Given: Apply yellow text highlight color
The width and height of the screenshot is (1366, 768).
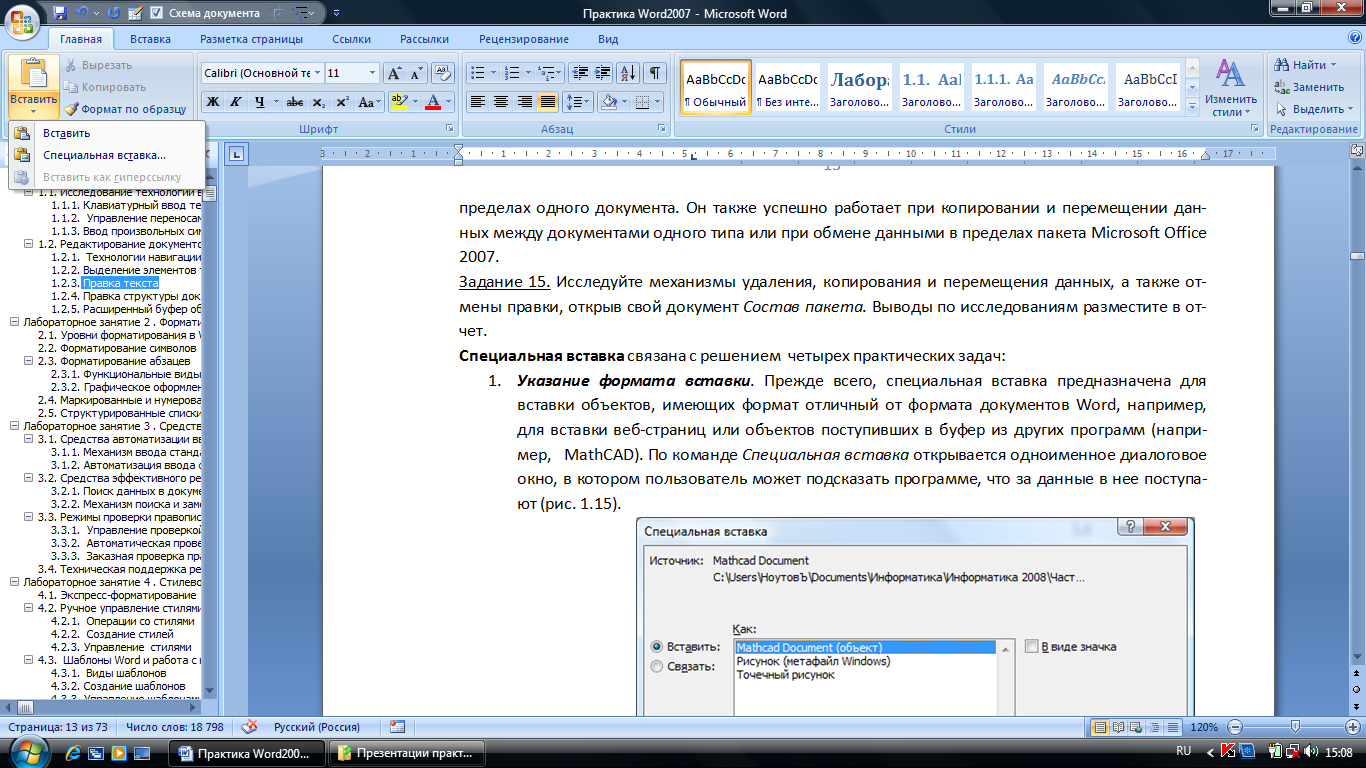Looking at the screenshot, I should click(399, 102).
